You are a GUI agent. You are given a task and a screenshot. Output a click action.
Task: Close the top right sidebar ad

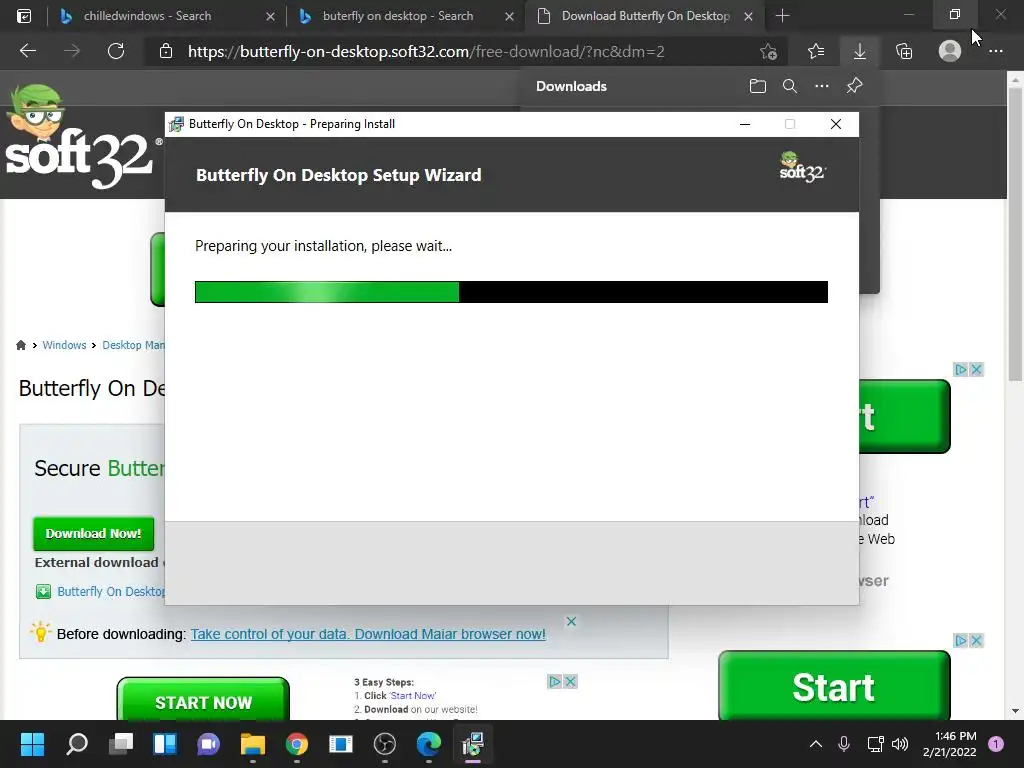[x=976, y=370]
